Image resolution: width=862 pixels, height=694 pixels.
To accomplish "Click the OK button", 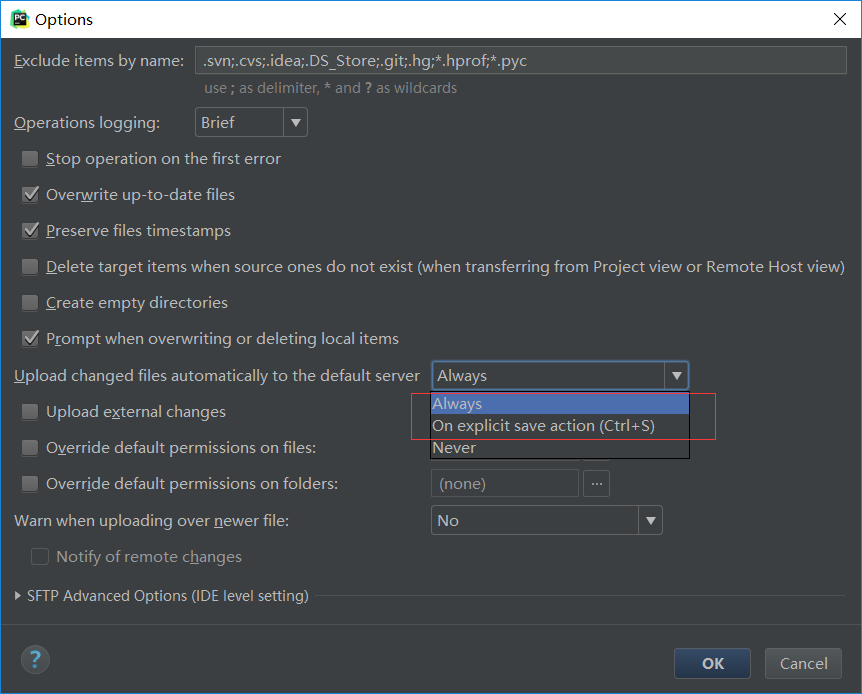I will pos(712,663).
